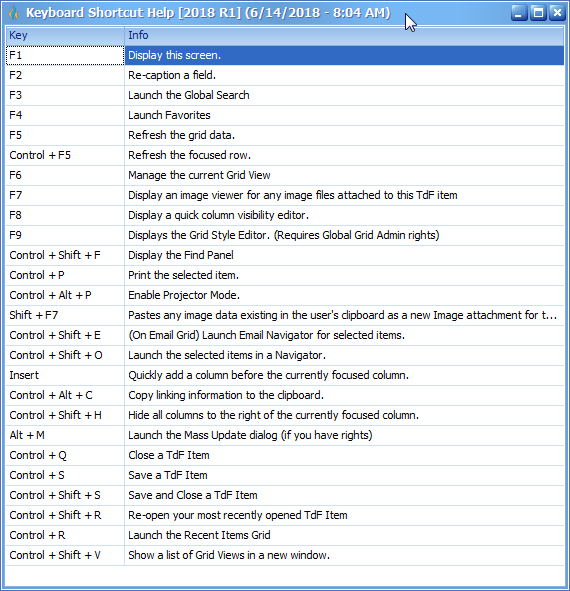This screenshot has width=570, height=591.
Task: Select the Insert key row
Action: pyautogui.click(x=285, y=375)
